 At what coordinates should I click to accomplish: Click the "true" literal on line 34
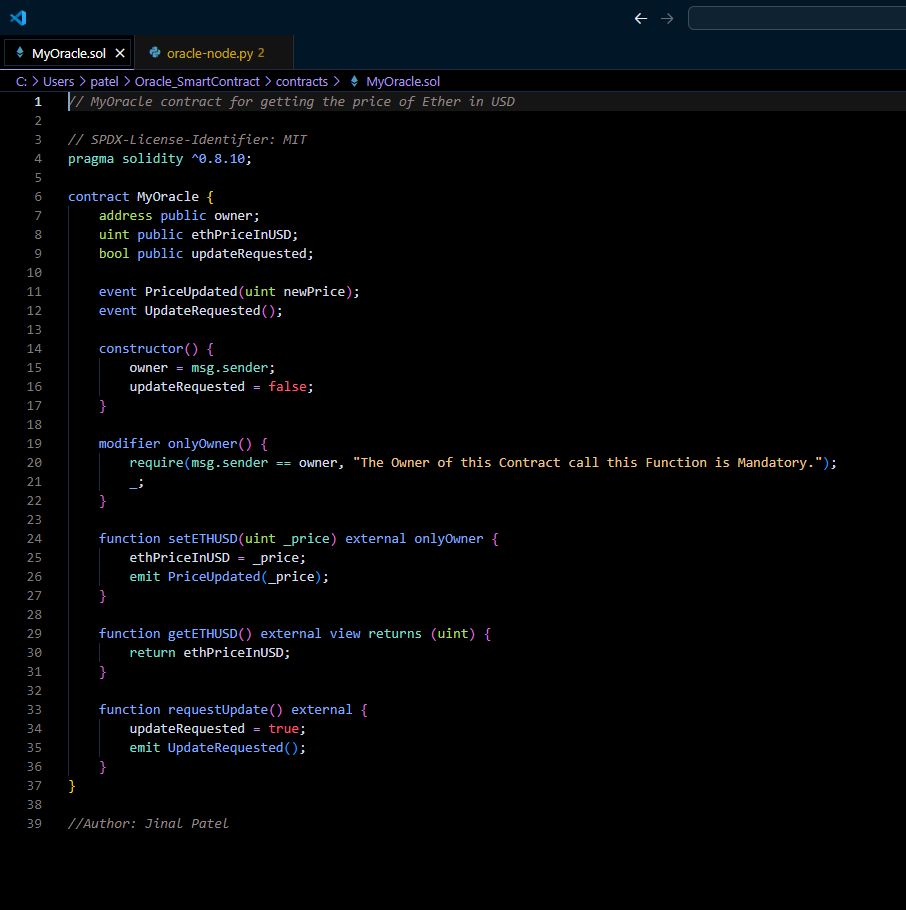[x=284, y=729]
